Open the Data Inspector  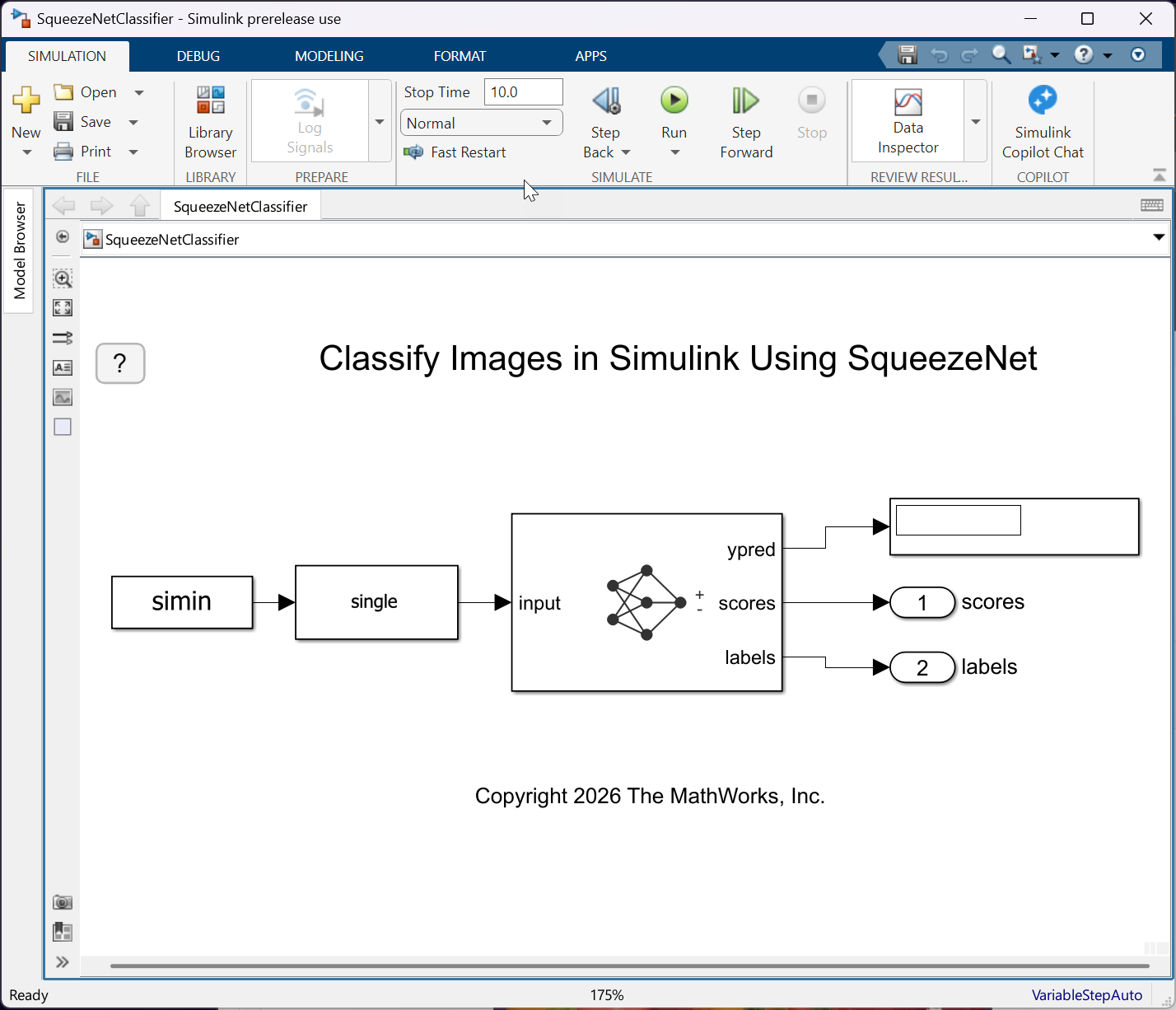tap(908, 119)
